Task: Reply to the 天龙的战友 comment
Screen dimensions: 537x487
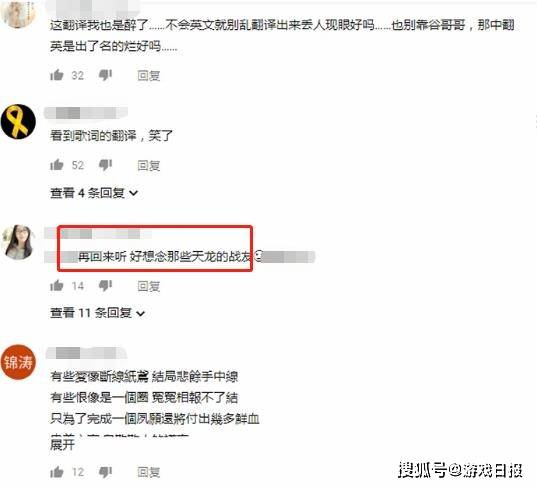Action: pyautogui.click(x=149, y=286)
